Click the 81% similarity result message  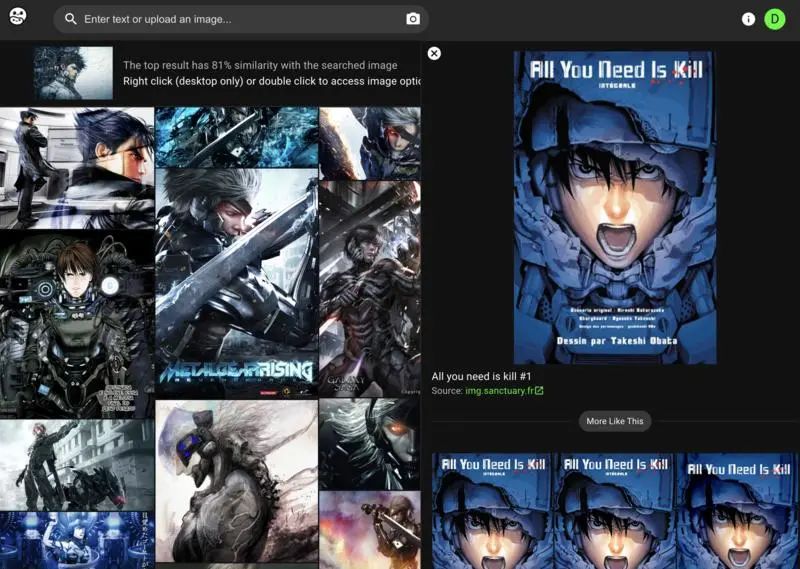[x=260, y=65]
